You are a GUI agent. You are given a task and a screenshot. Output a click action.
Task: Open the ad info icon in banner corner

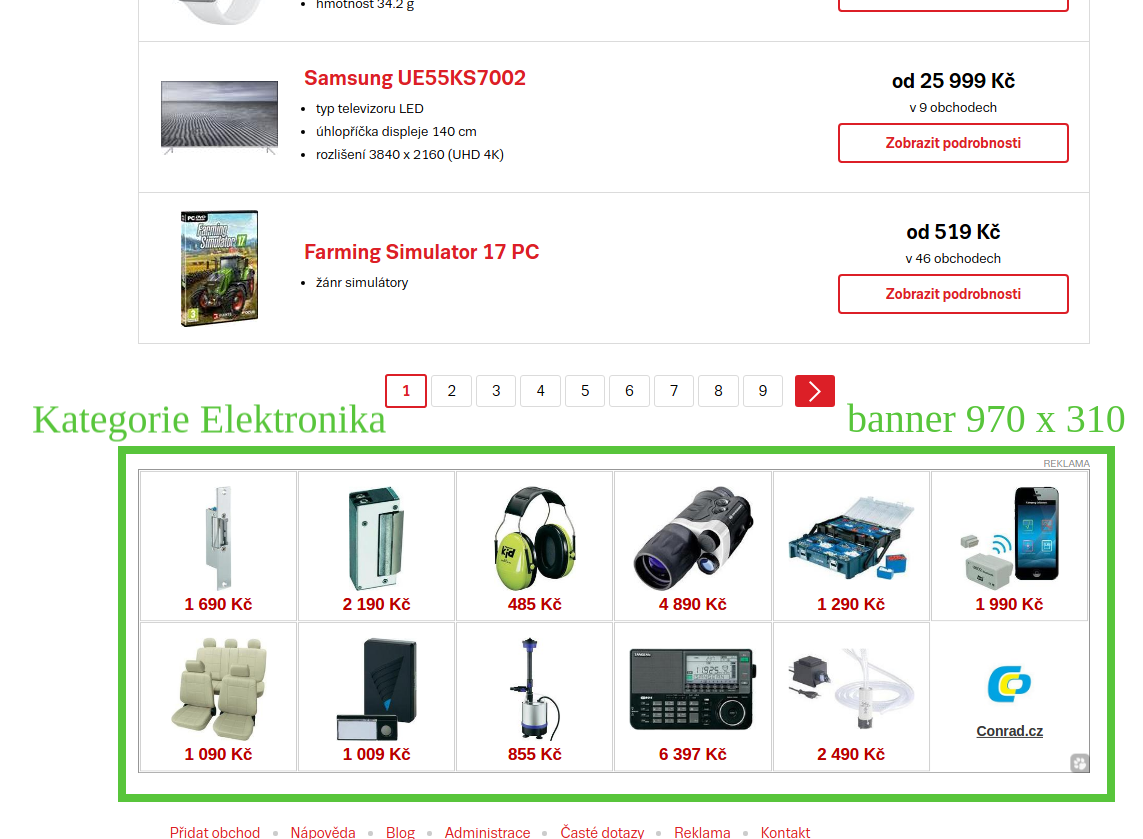[x=1080, y=762]
